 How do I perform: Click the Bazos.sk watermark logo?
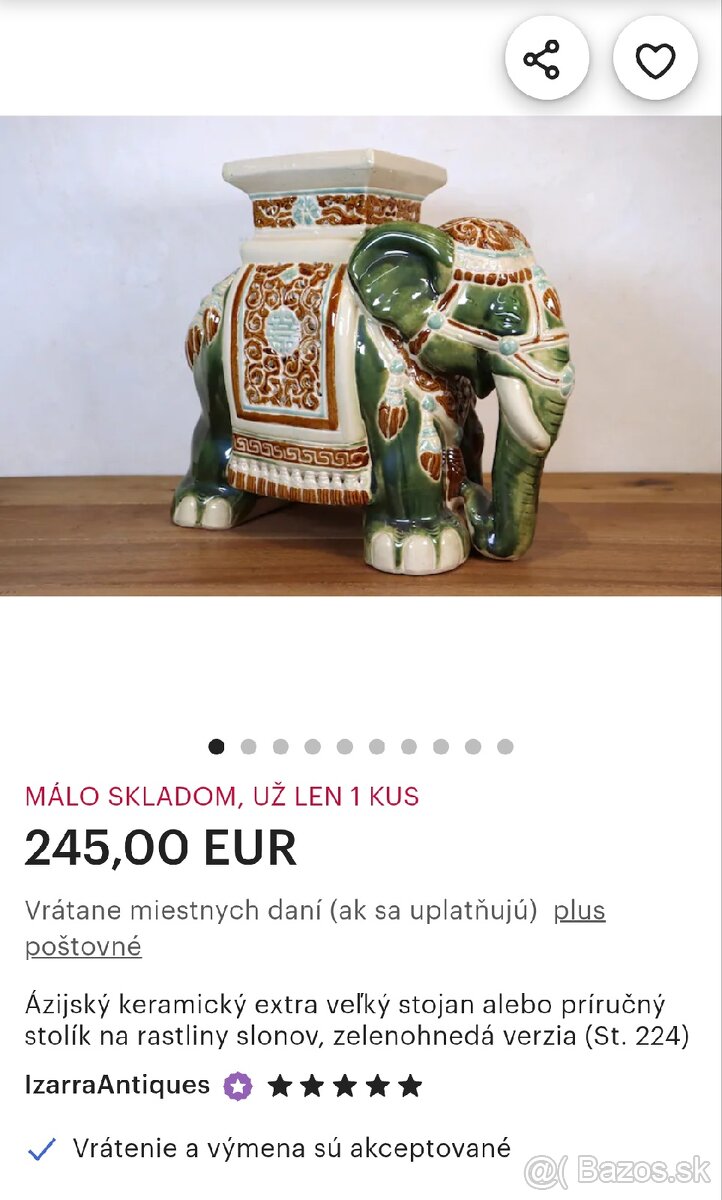618,1169
